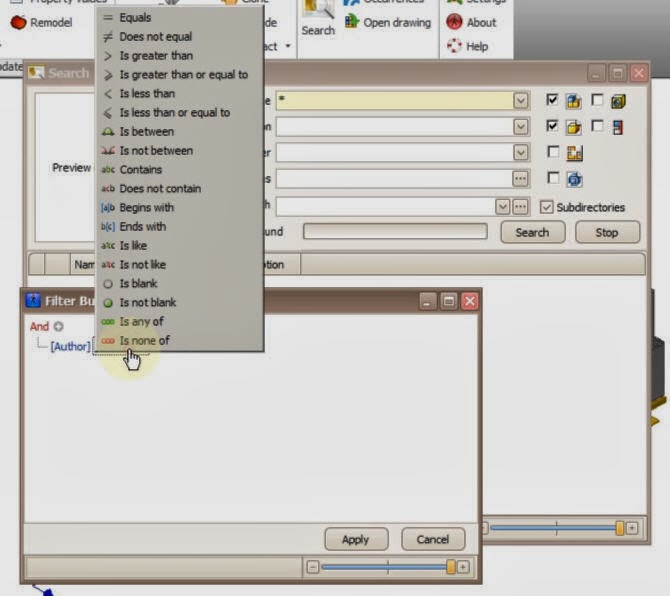Click the second row's yellow box file-type icon

573,127
